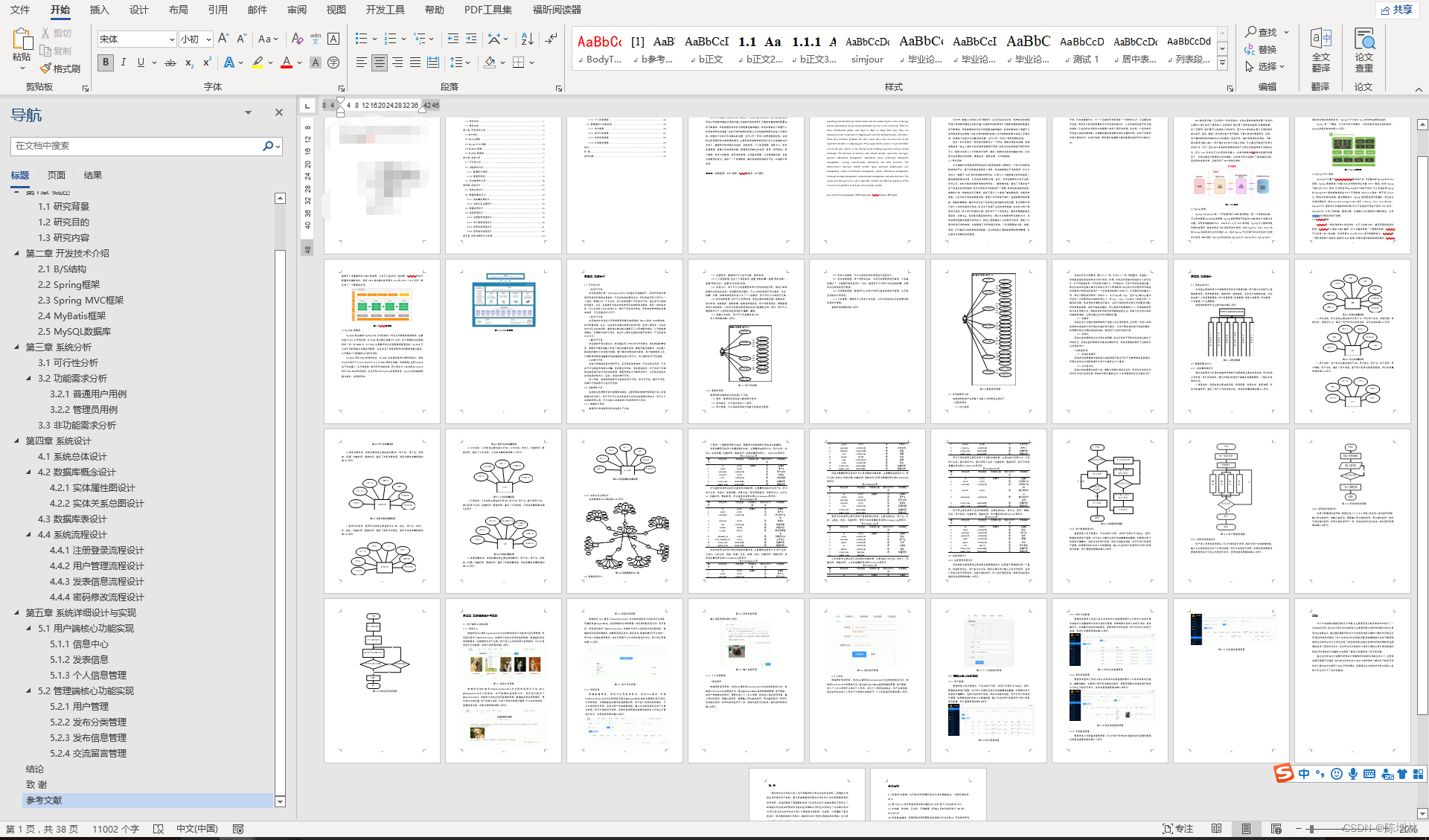The height and width of the screenshot is (840, 1429).
Task: Toggle center alignment
Action: click(379, 63)
